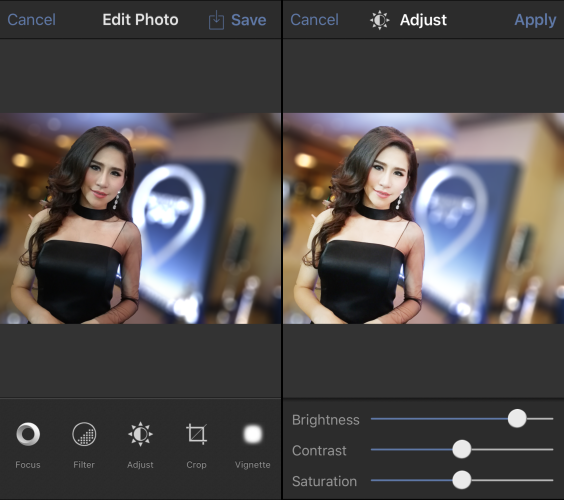Click the save download icon beside Save
This screenshot has width=564, height=500.
coord(216,20)
